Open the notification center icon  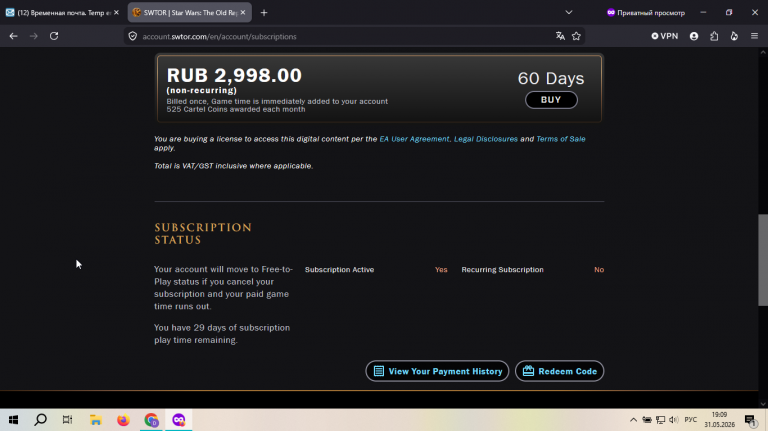750,420
